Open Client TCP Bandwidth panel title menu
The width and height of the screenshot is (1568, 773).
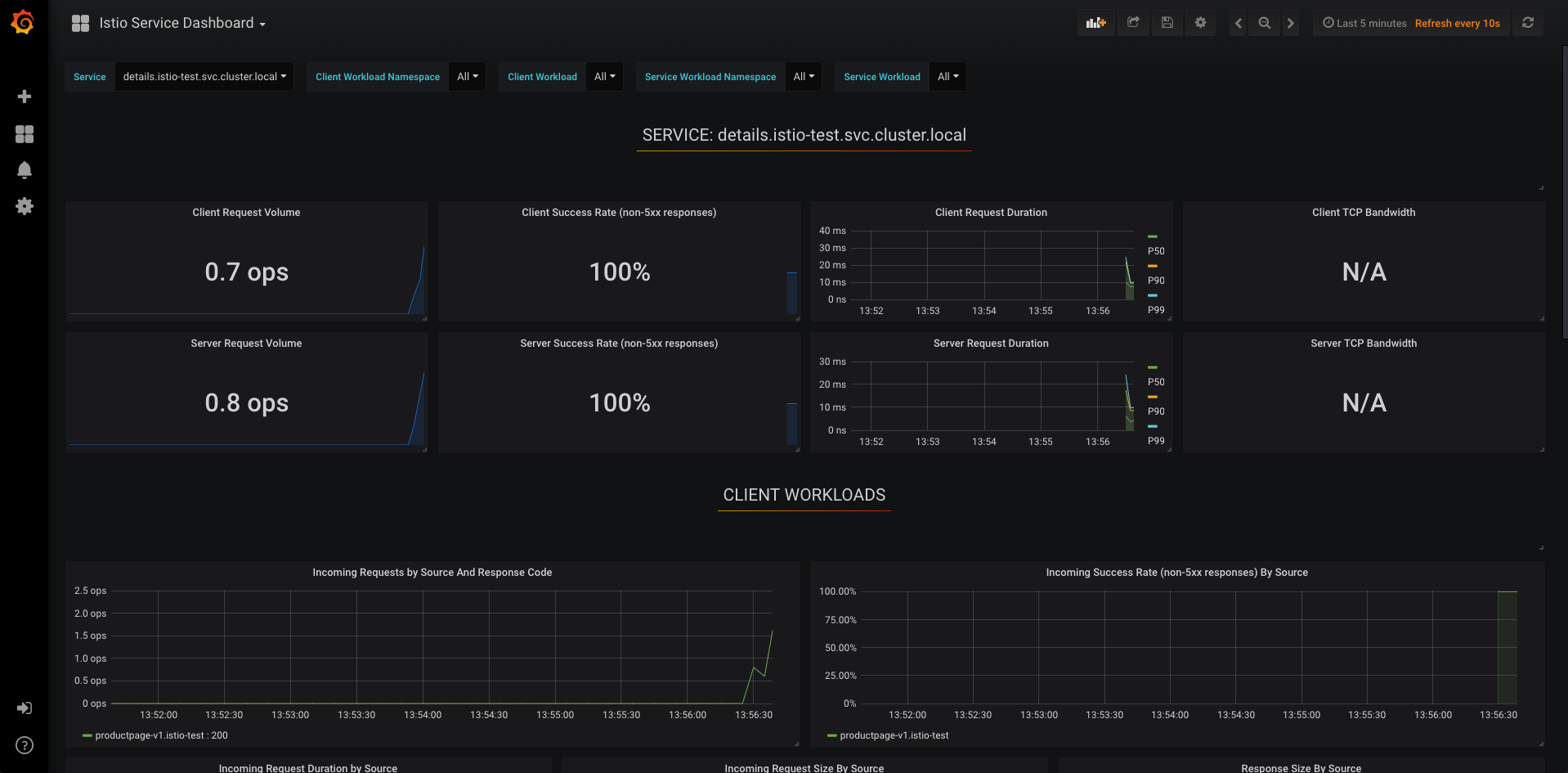point(1364,213)
